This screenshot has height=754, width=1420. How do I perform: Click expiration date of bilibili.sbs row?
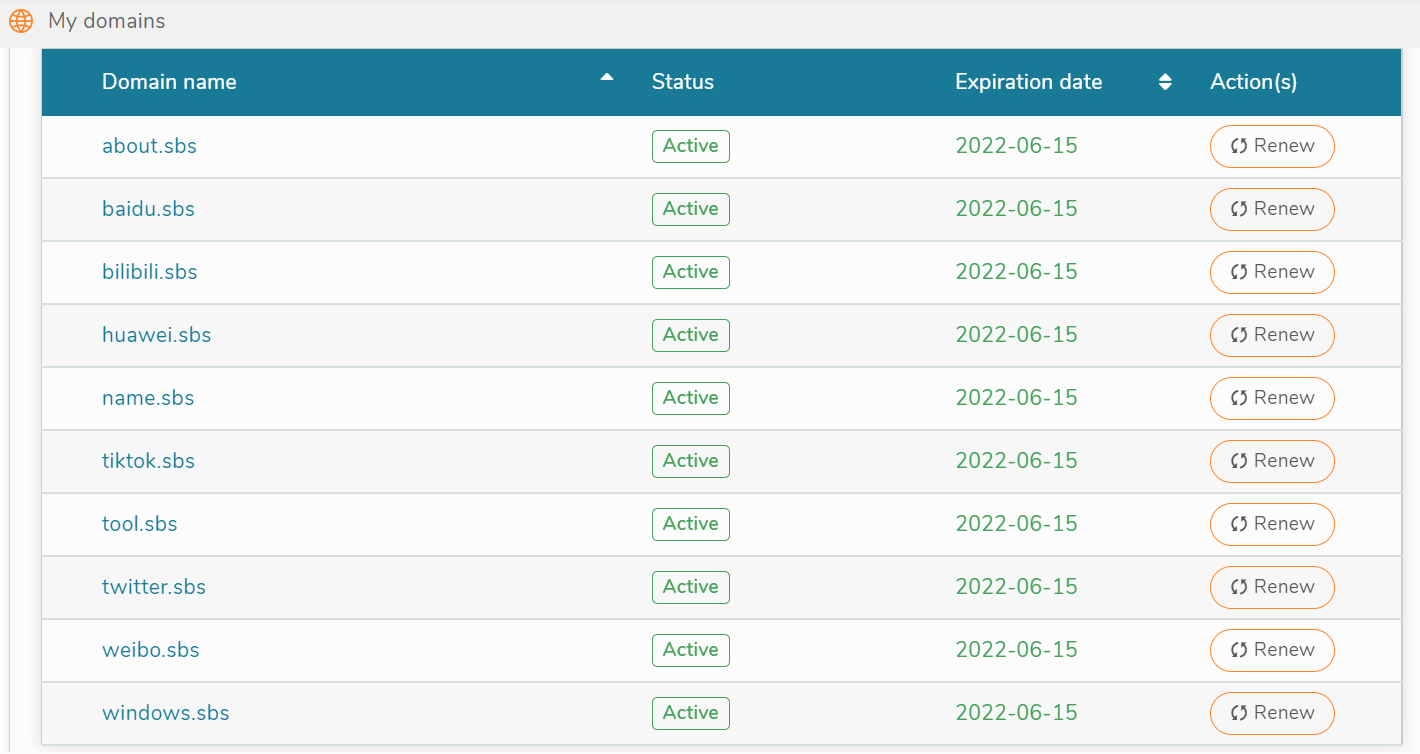1017,272
